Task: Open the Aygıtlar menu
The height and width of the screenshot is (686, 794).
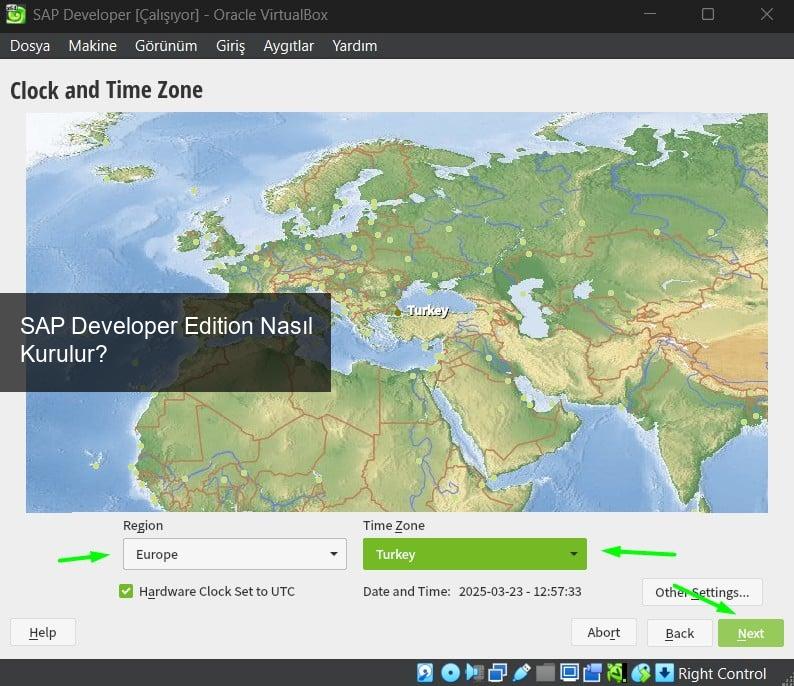Action: point(288,46)
